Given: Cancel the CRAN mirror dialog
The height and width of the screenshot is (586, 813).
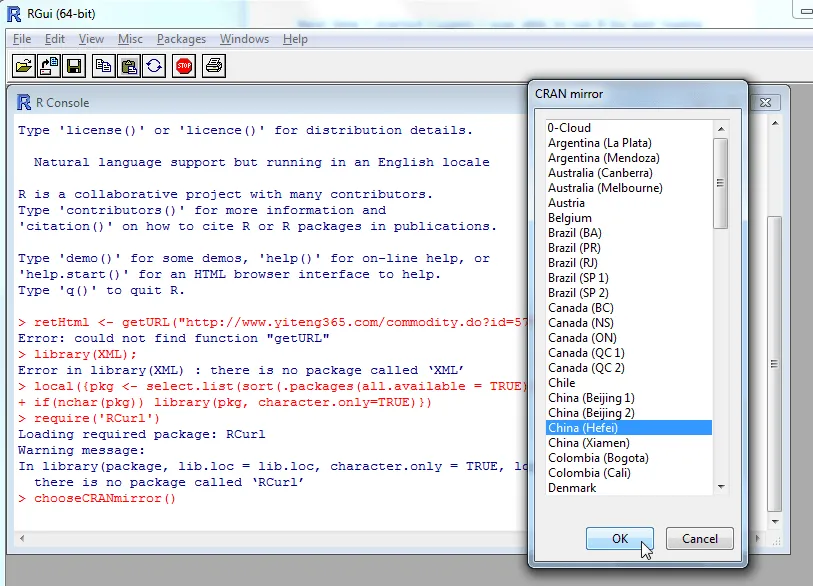Looking at the screenshot, I should 699,539.
